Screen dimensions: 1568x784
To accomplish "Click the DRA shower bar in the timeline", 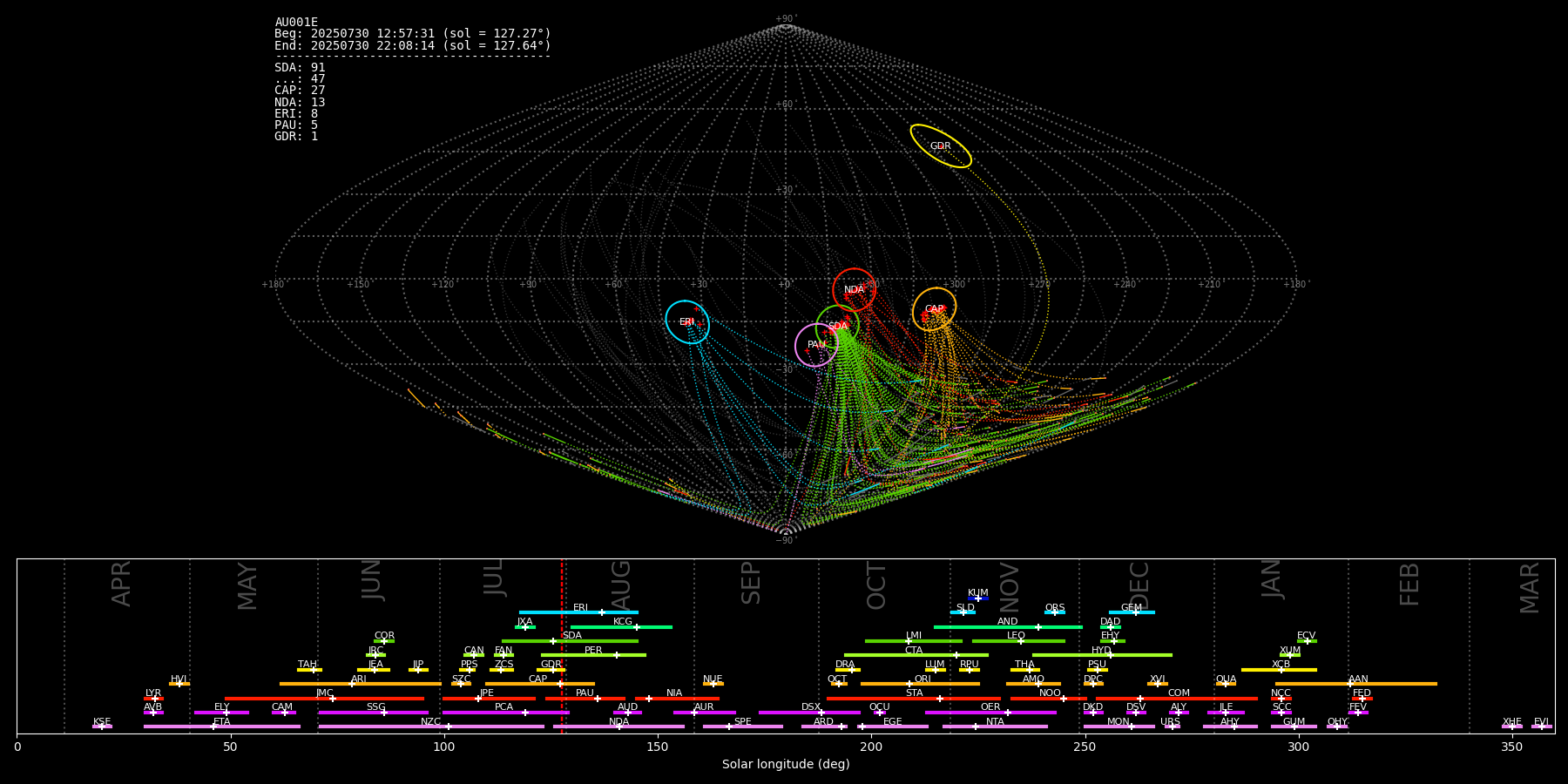I will point(848,670).
